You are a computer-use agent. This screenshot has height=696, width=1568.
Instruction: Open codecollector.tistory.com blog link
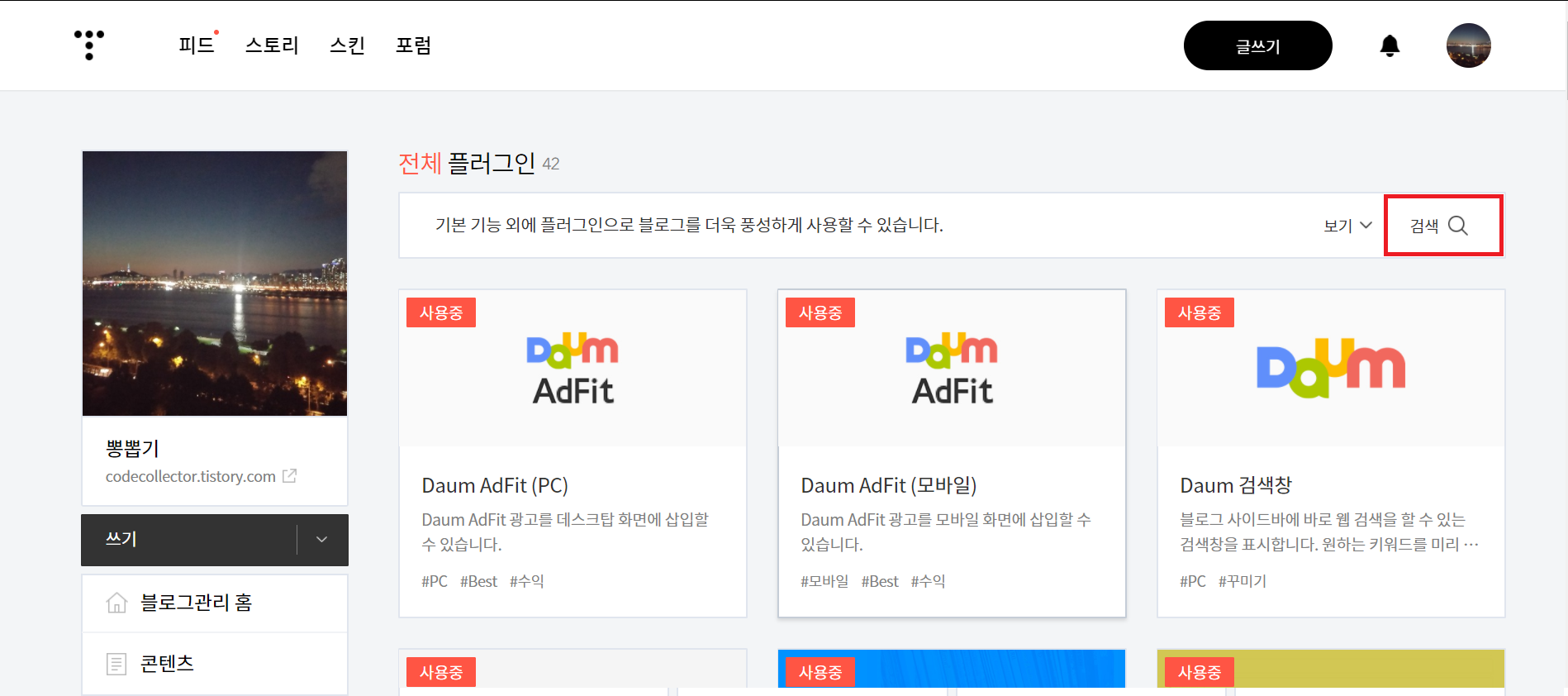coord(191,476)
